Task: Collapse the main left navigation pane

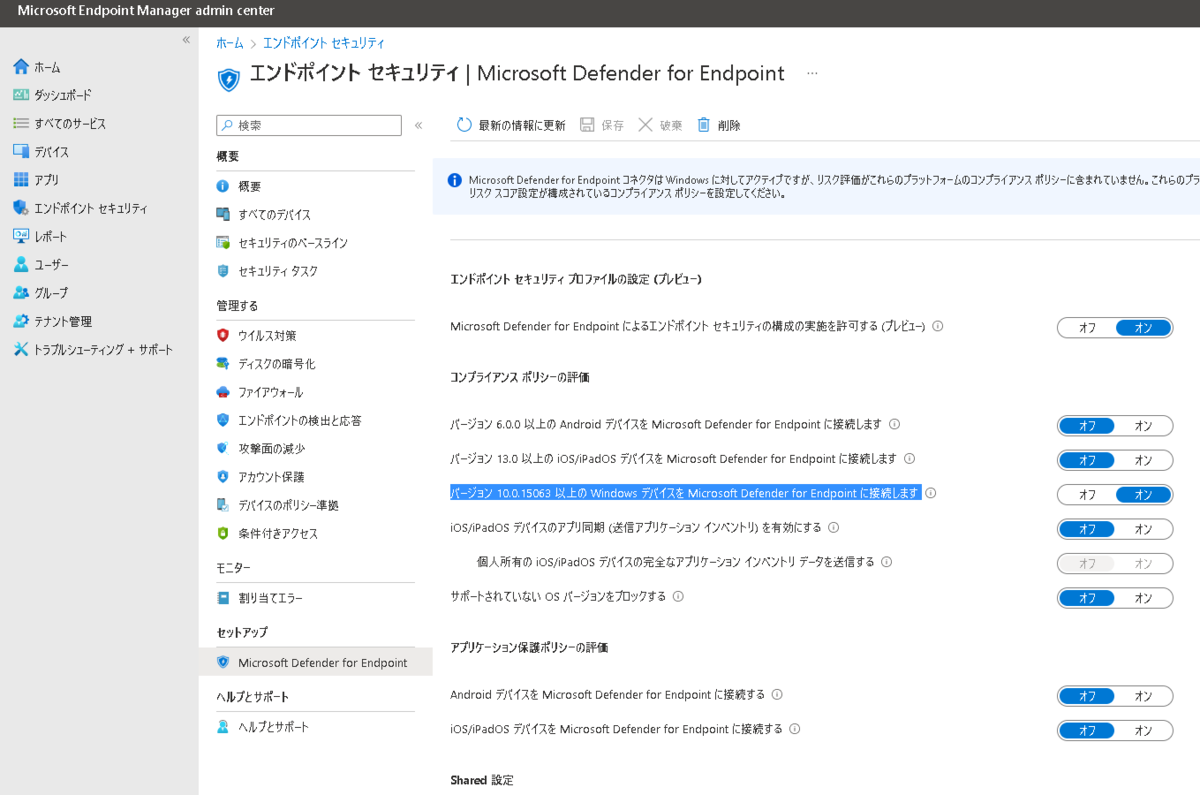Action: [186, 39]
